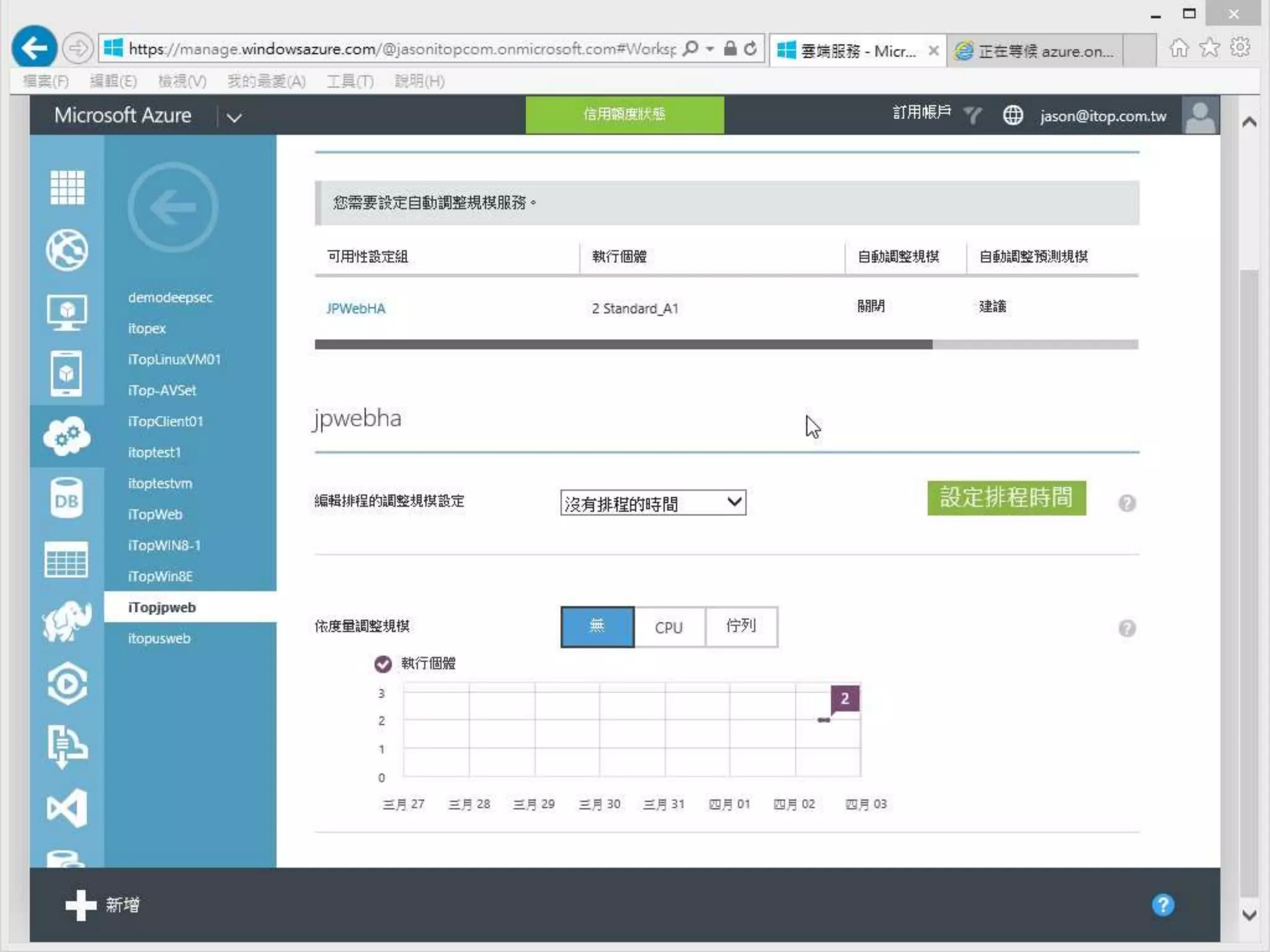Open the JPWebHA availability set link

pos(356,309)
